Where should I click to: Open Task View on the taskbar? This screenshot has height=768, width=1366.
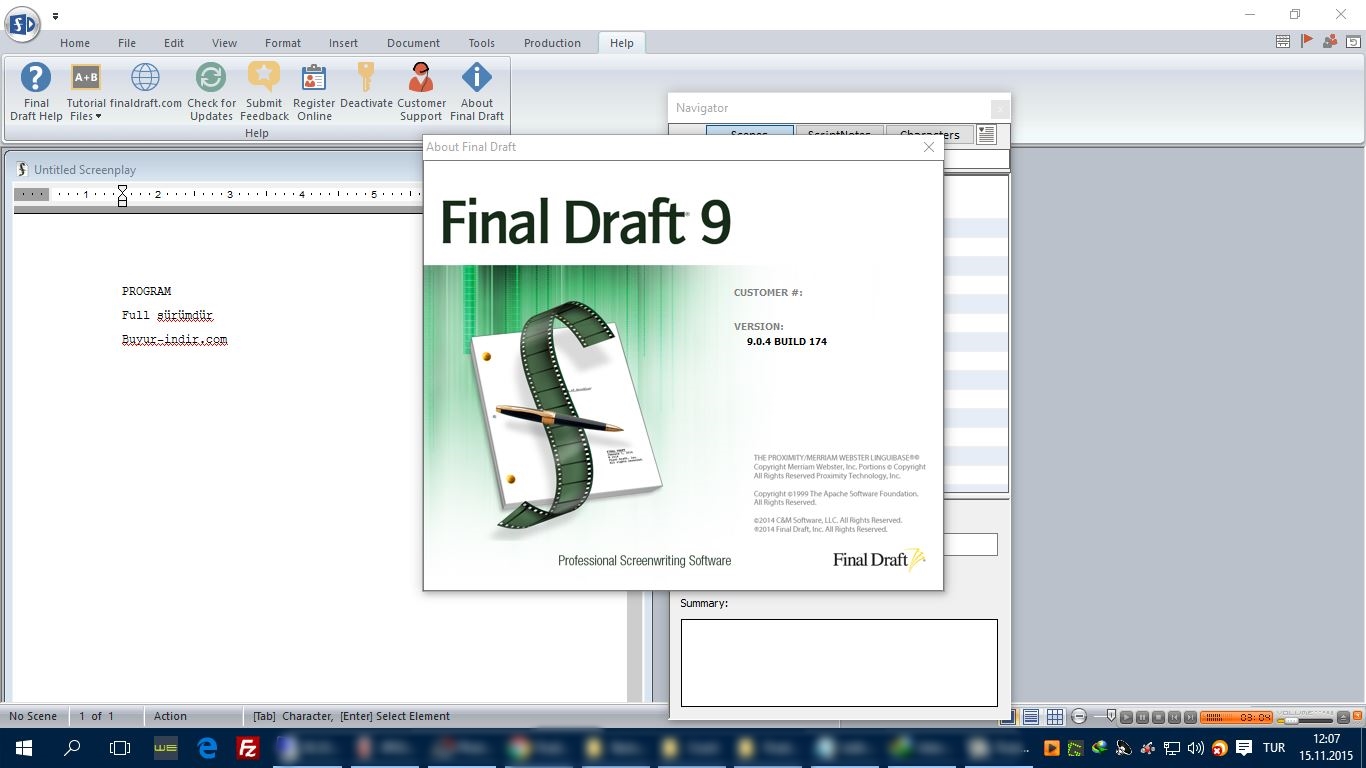(x=120, y=748)
